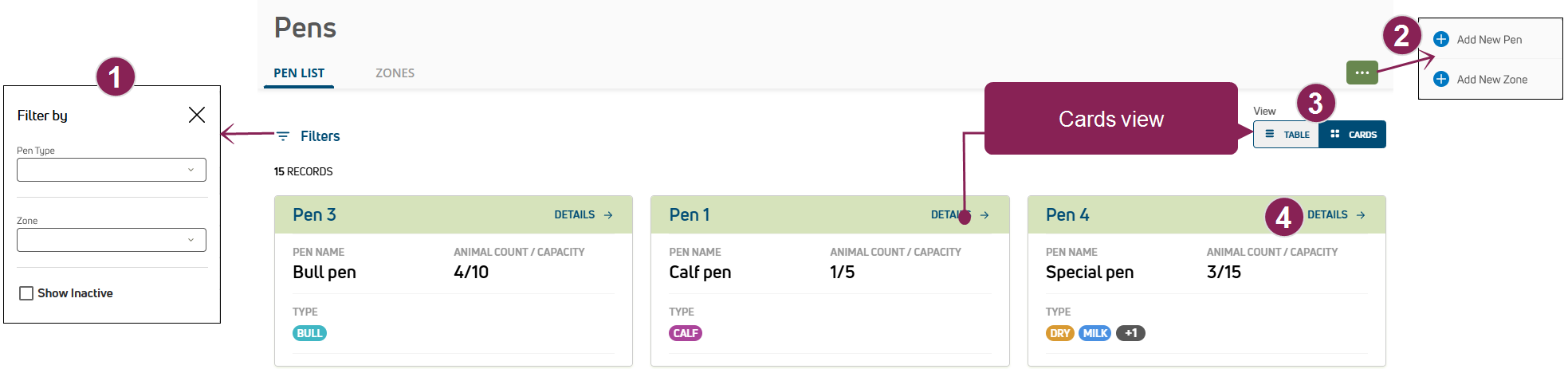Click the arrow icon on Pen 3 card
The image size is (1568, 369).
point(608,215)
